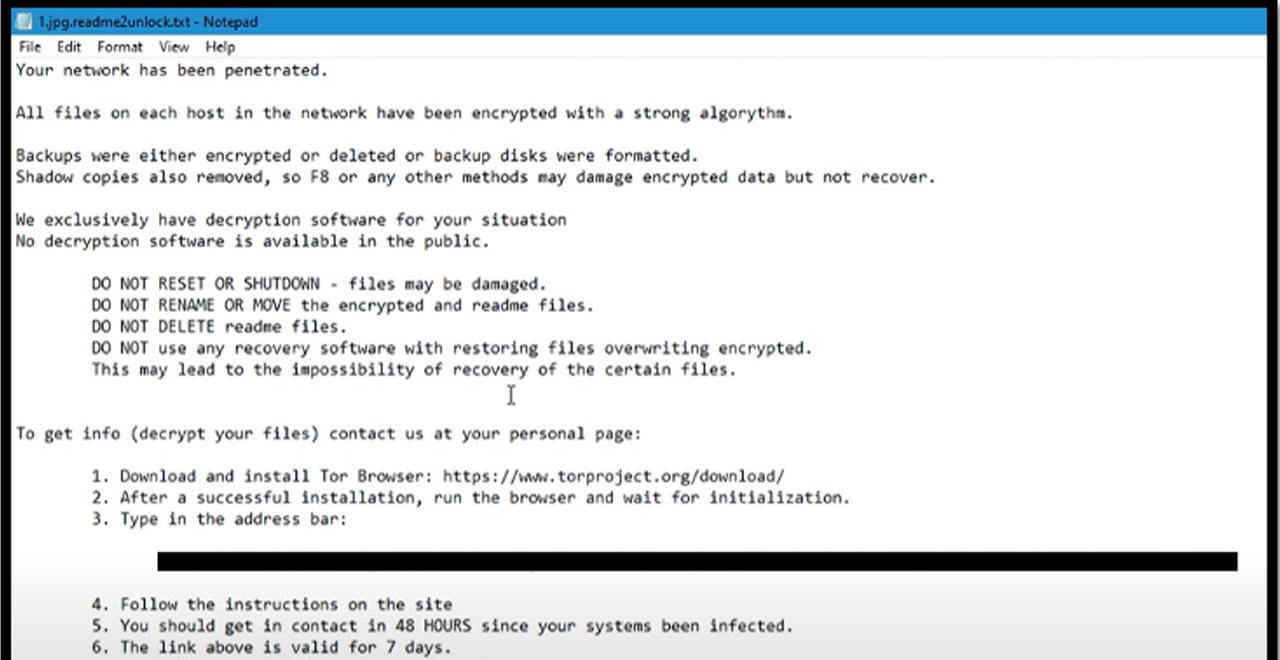This screenshot has width=1280, height=660.
Task: Click the line 'Your network has been penetrated.'
Action: tap(170, 70)
